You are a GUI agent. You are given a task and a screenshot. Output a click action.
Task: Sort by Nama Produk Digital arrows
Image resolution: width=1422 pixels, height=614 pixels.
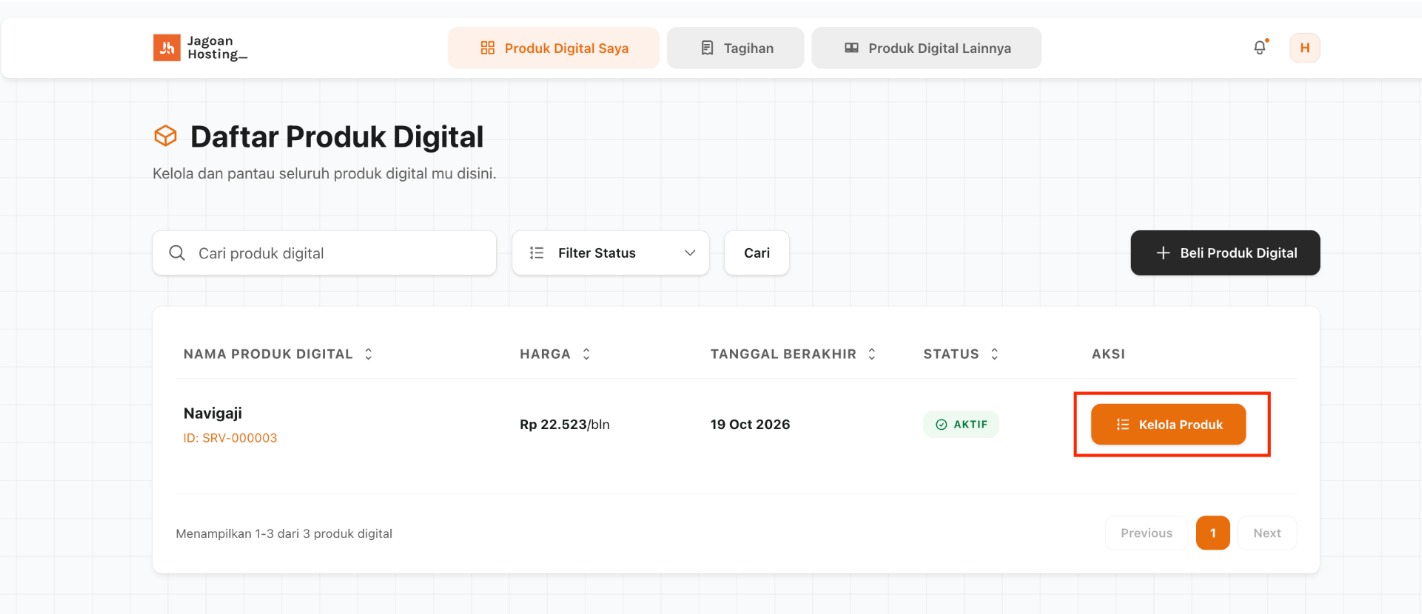pos(368,354)
